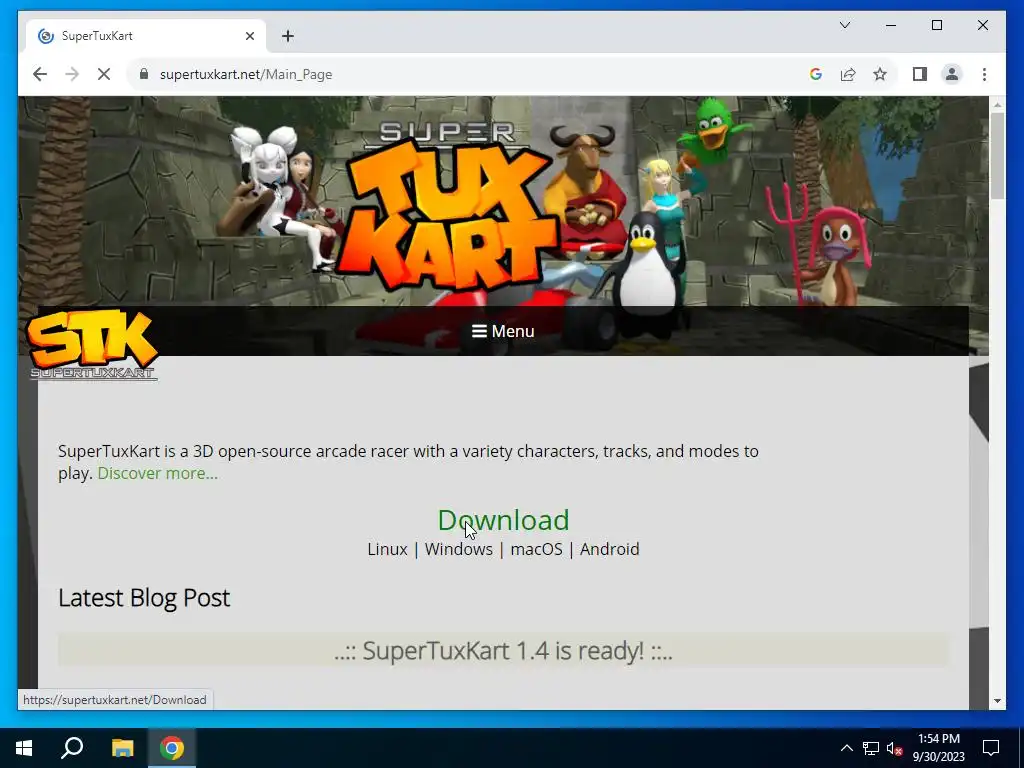Click the browser back arrow
Image resolution: width=1024 pixels, height=768 pixels.
(40, 74)
